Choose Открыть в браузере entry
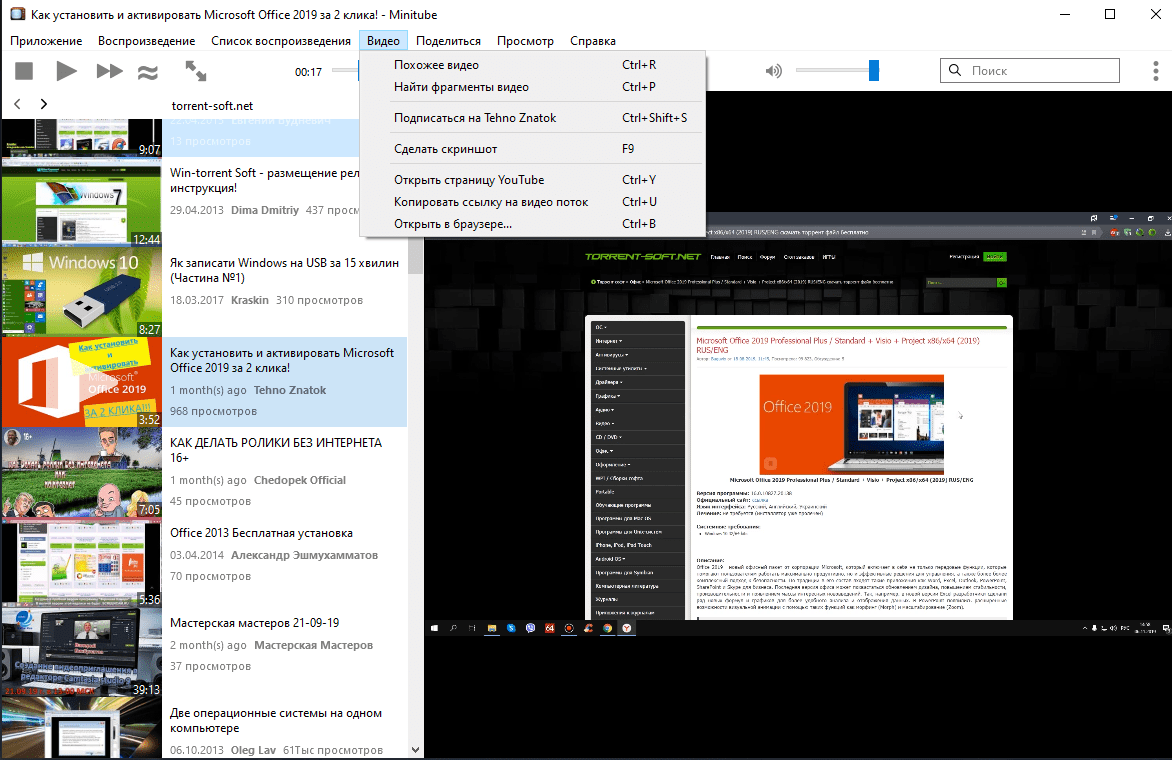The height and width of the screenshot is (760, 1172). (x=532, y=223)
